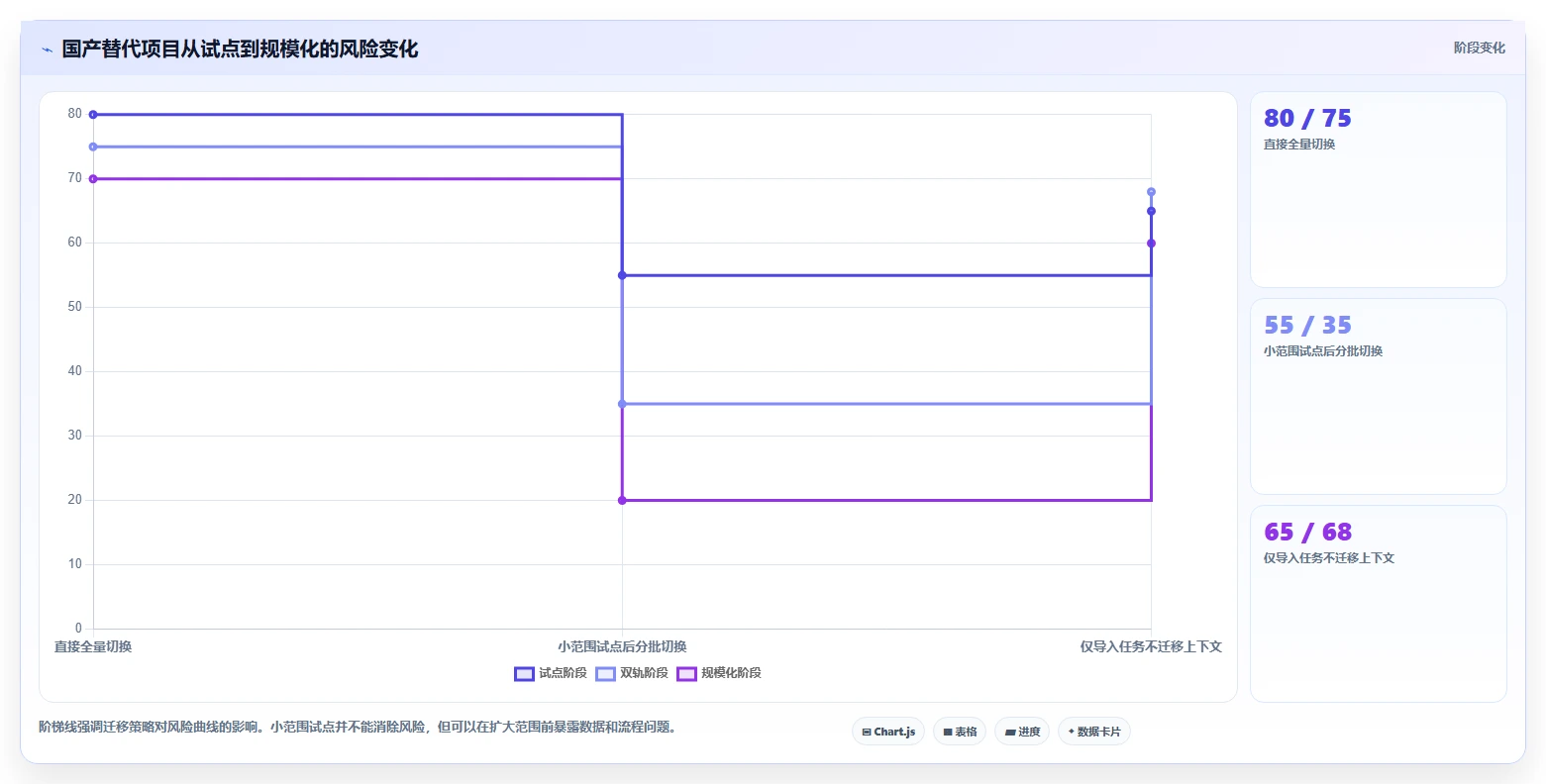1546x784 pixels.
Task: Select the 数据卡片 tag pill
Action: pos(1094,732)
